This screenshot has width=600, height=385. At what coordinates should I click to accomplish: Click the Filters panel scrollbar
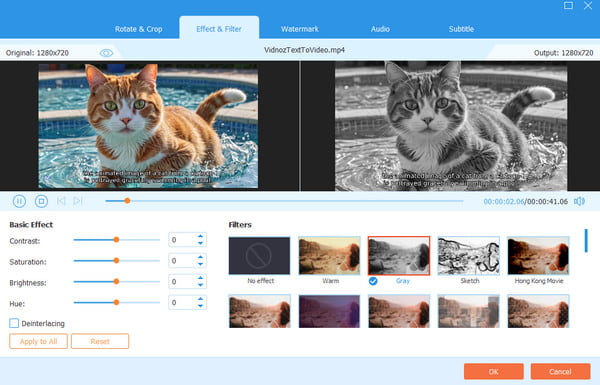coord(586,241)
